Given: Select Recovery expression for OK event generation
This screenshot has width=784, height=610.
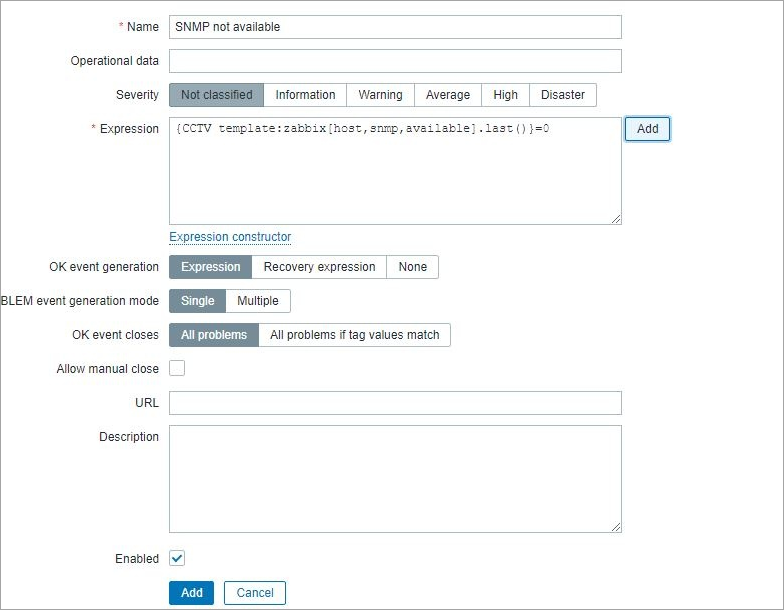Looking at the screenshot, I should (319, 267).
